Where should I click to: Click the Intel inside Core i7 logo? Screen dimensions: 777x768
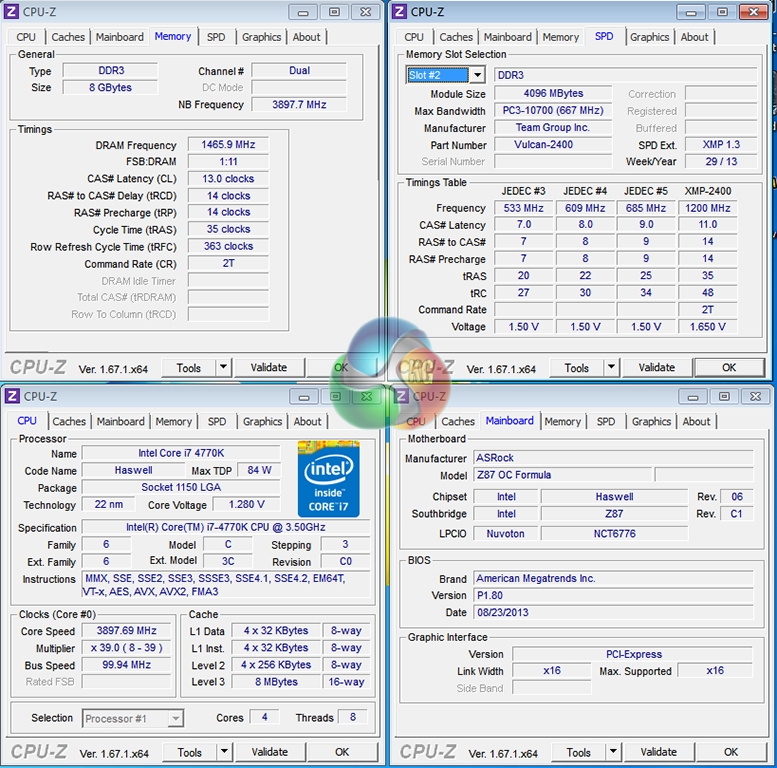coord(328,477)
